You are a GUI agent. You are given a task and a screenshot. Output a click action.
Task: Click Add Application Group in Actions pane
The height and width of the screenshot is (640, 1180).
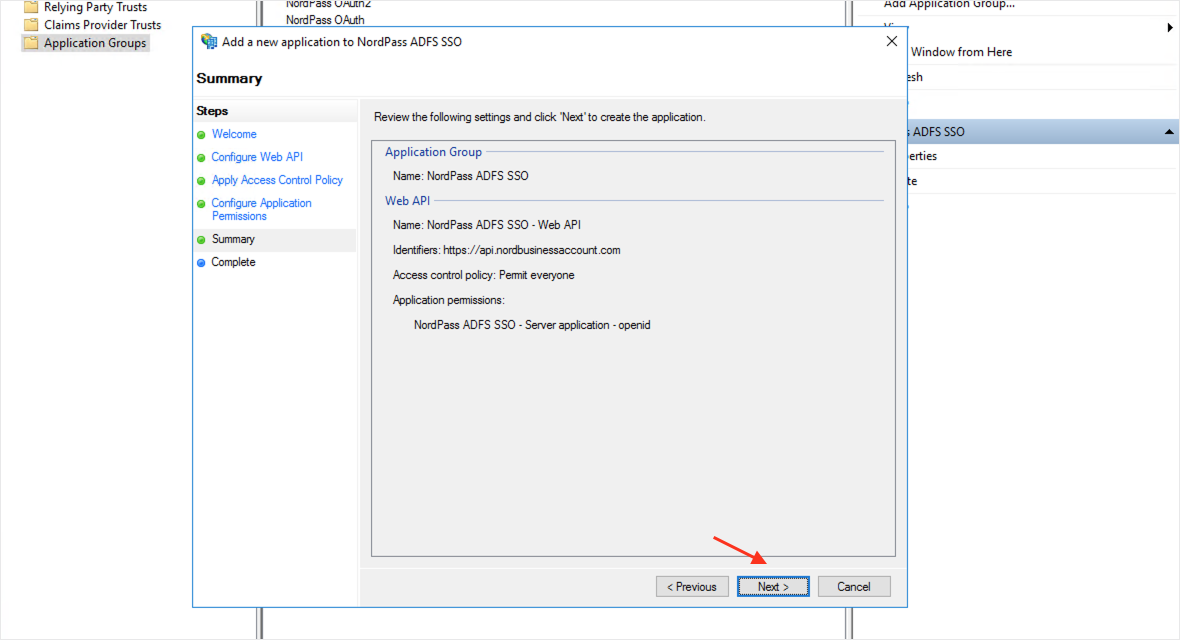[x=949, y=5]
